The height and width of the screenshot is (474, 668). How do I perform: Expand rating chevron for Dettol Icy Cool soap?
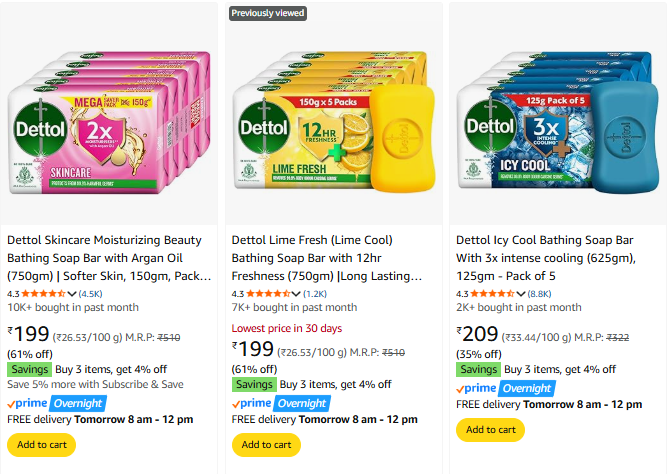[x=521, y=294]
